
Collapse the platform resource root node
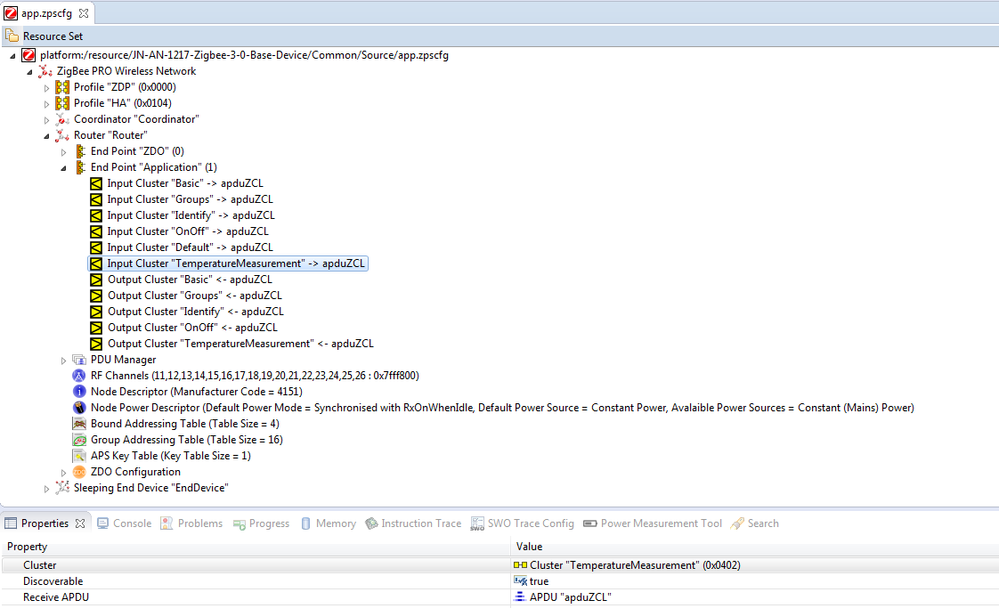[13, 56]
